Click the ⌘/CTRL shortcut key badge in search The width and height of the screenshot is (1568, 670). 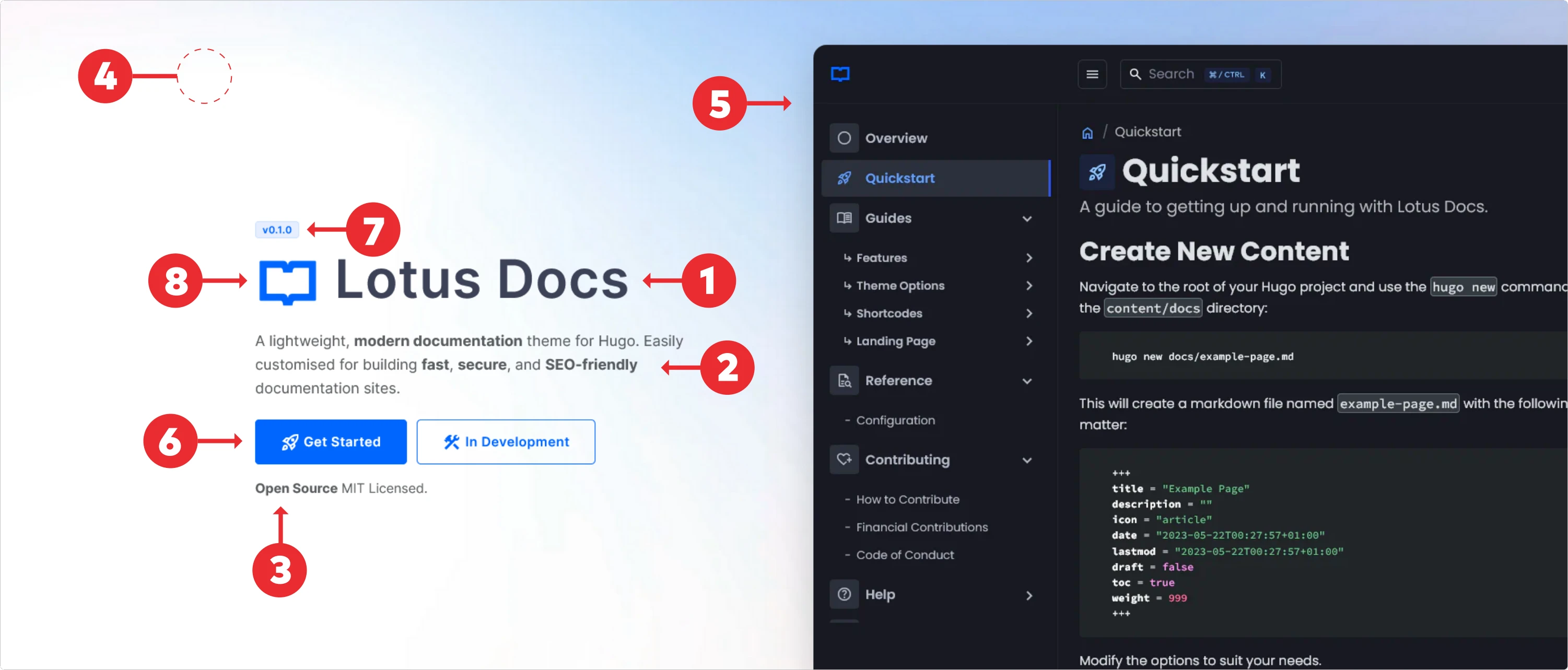click(x=1226, y=74)
